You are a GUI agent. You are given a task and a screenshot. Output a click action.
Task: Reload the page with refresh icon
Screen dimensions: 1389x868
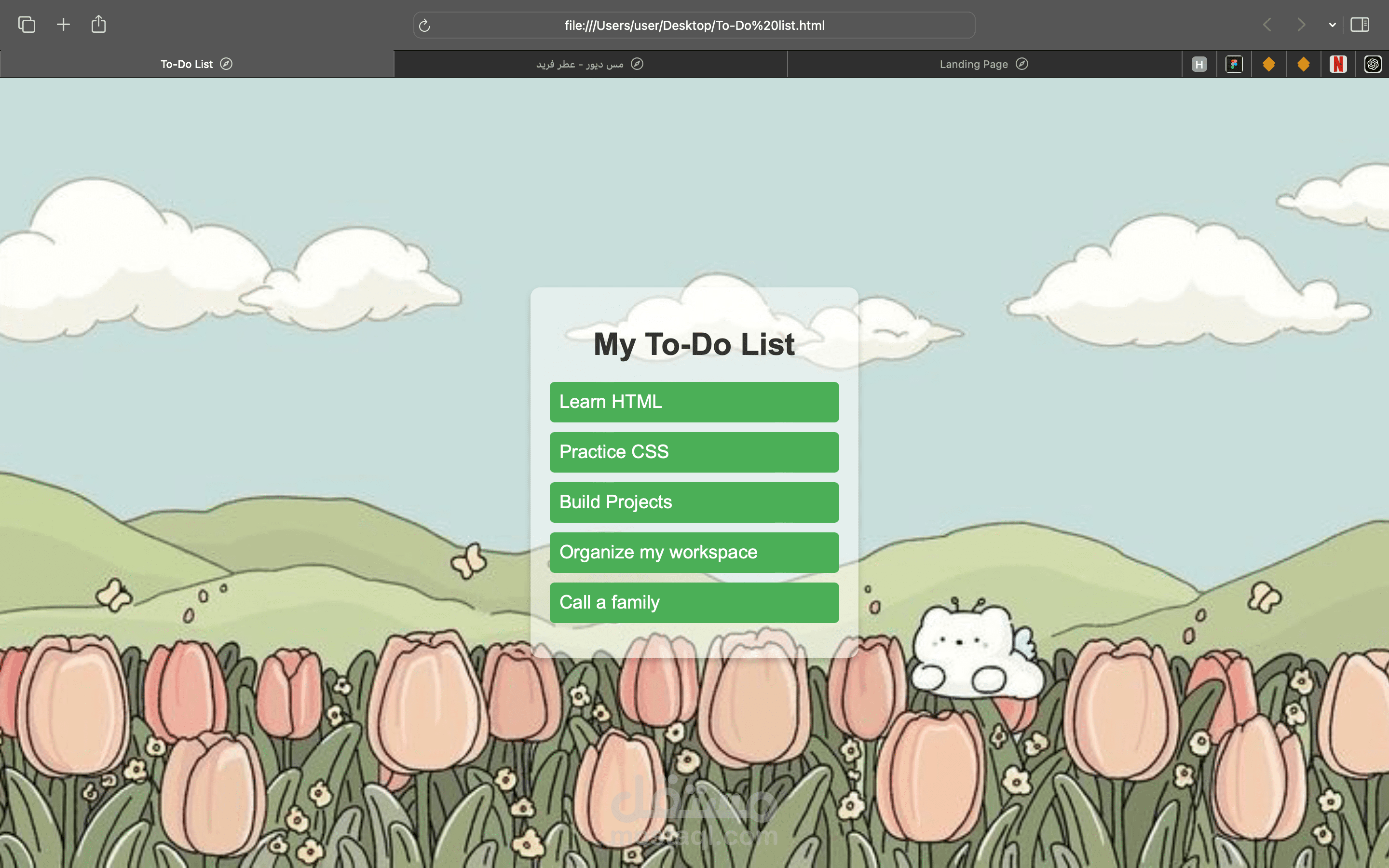coord(425,25)
